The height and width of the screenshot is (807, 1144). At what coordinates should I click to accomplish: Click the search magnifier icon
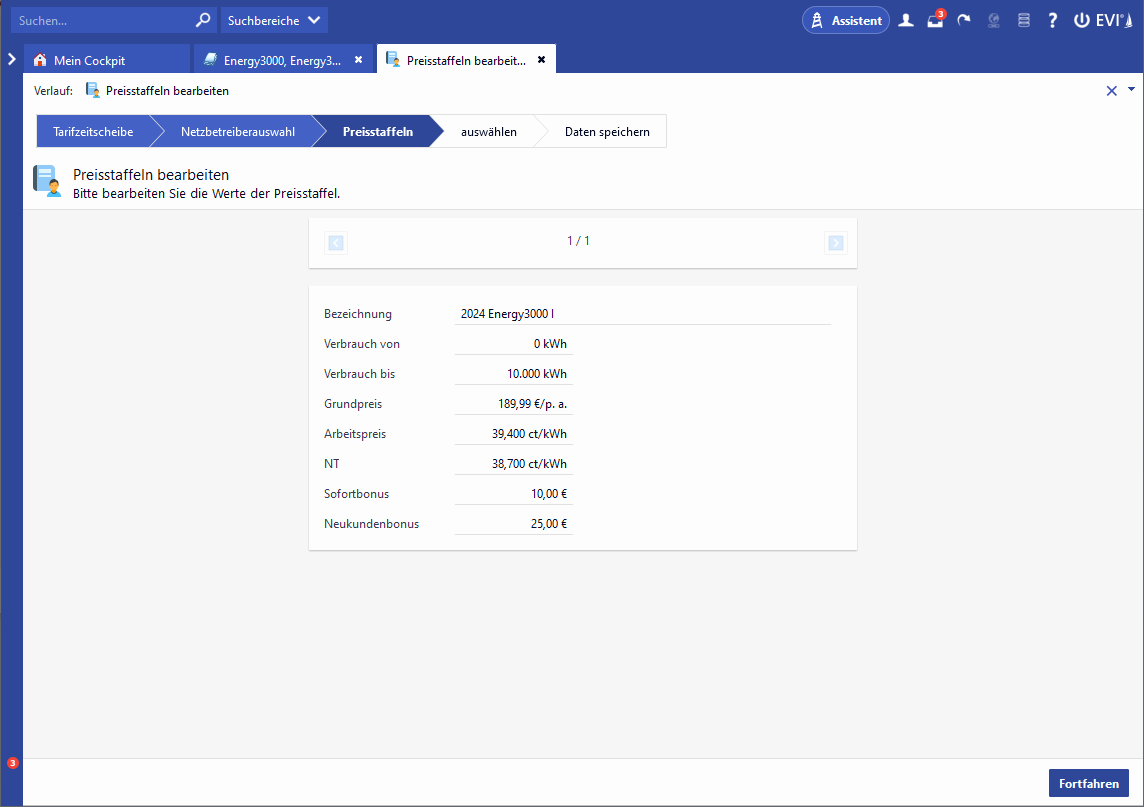pos(203,20)
